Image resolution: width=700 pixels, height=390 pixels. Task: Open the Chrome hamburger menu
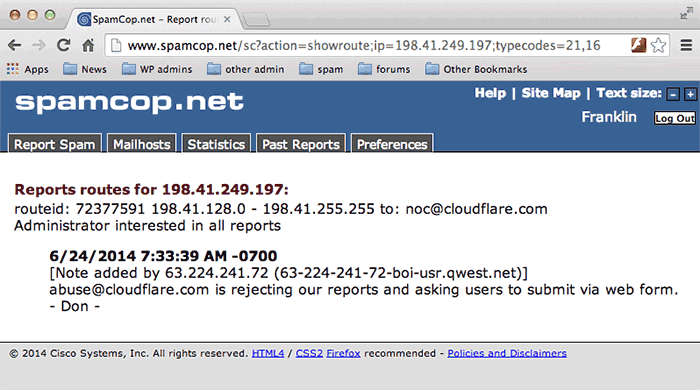(x=686, y=45)
